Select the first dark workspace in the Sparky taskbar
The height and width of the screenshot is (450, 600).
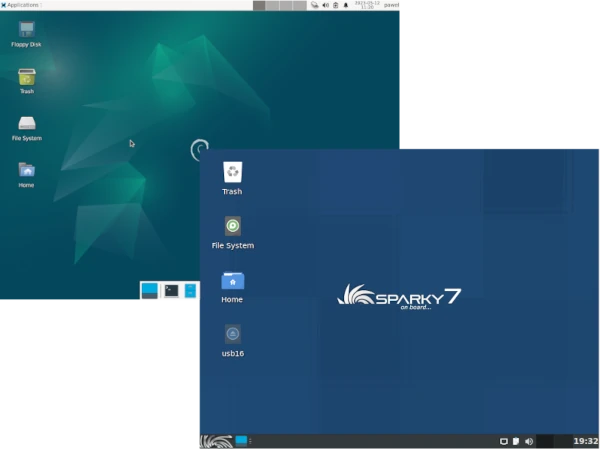(x=545, y=442)
